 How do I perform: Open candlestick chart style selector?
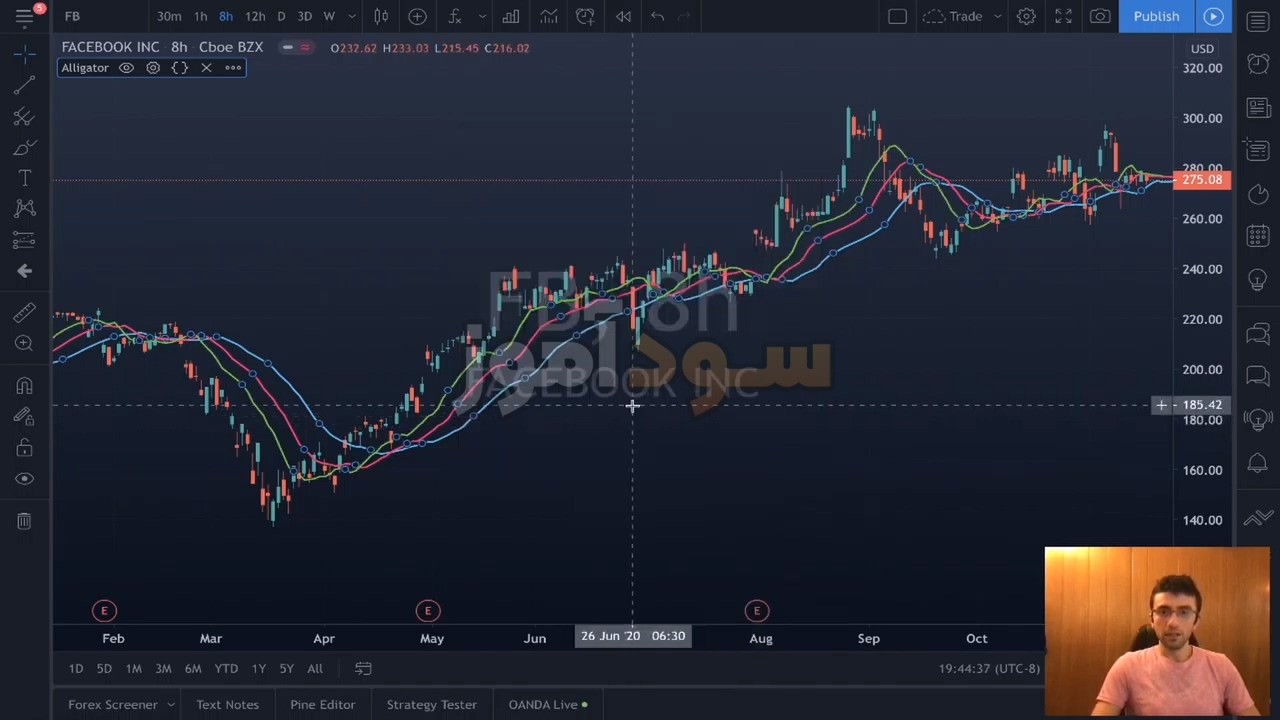pos(381,16)
